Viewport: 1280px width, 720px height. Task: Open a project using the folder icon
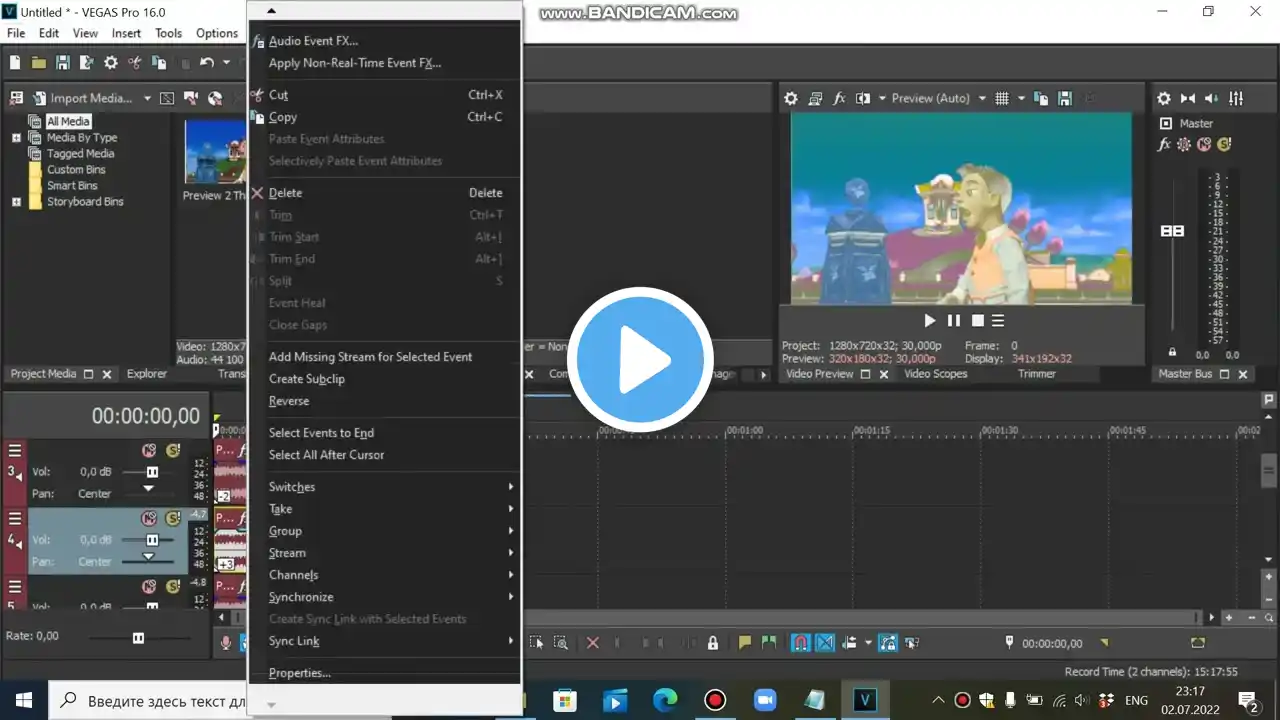(38, 62)
